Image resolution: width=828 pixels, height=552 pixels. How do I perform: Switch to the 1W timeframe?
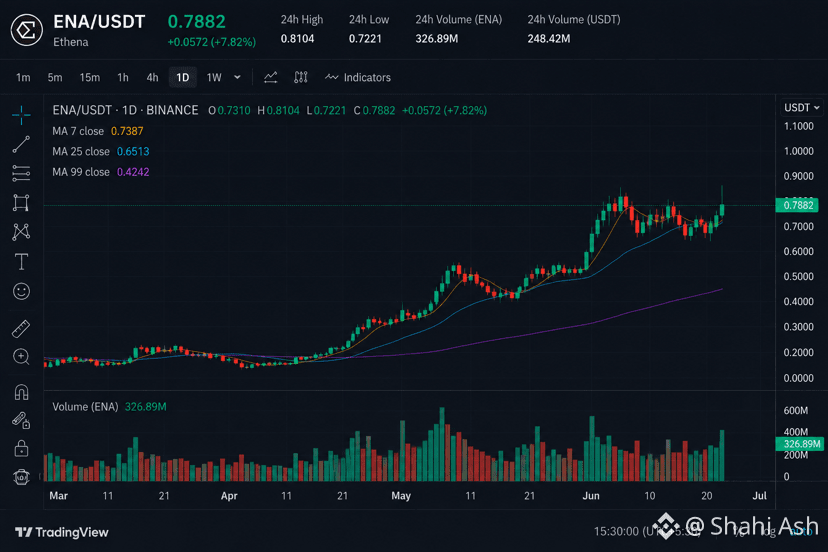tap(214, 78)
